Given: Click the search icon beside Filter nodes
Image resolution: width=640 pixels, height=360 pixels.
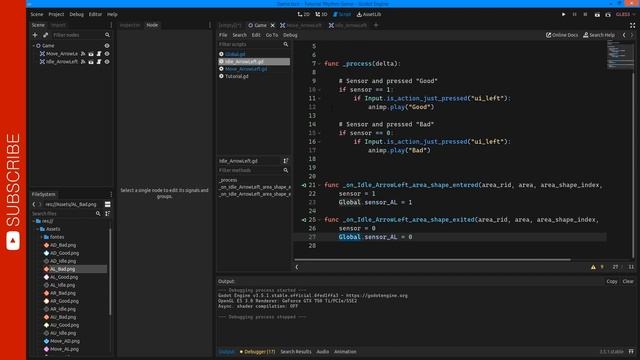Looking at the screenshot, I should [x=107, y=35].
